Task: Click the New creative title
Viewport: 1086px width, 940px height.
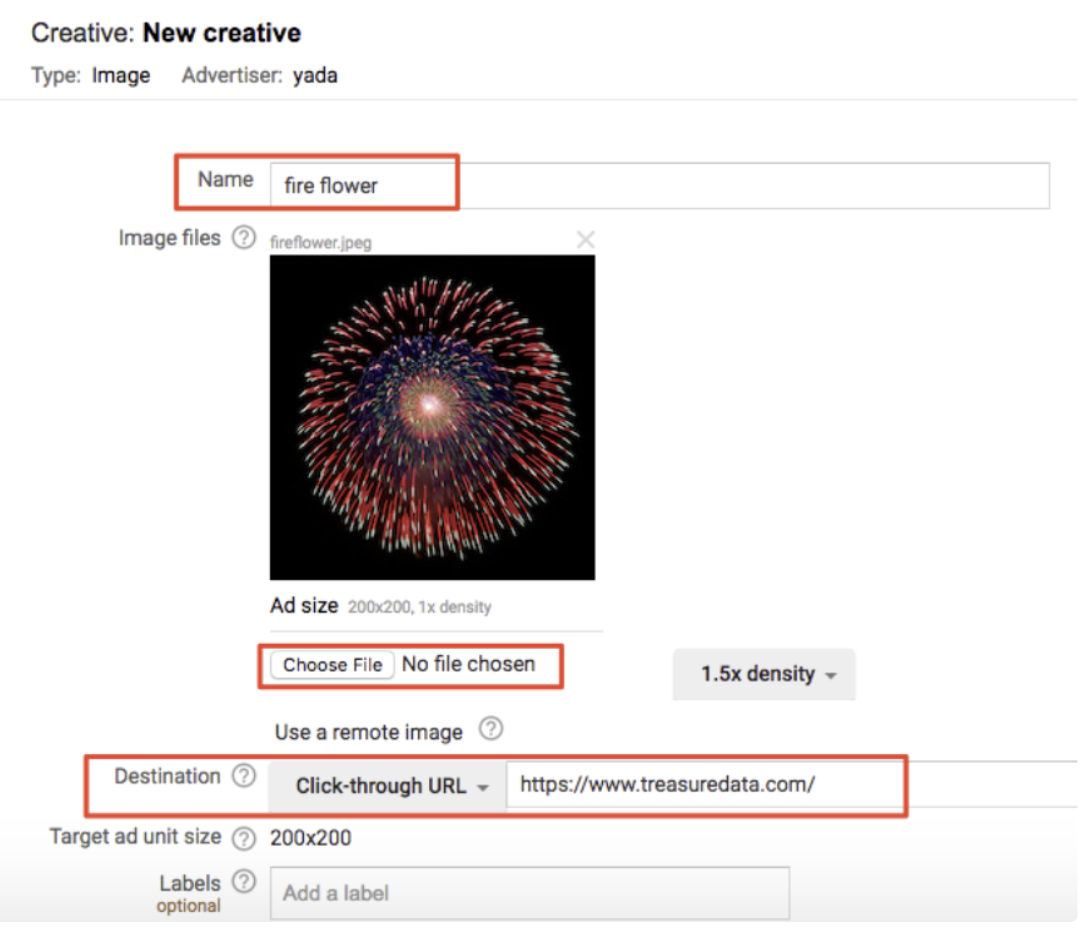Action: (x=221, y=33)
